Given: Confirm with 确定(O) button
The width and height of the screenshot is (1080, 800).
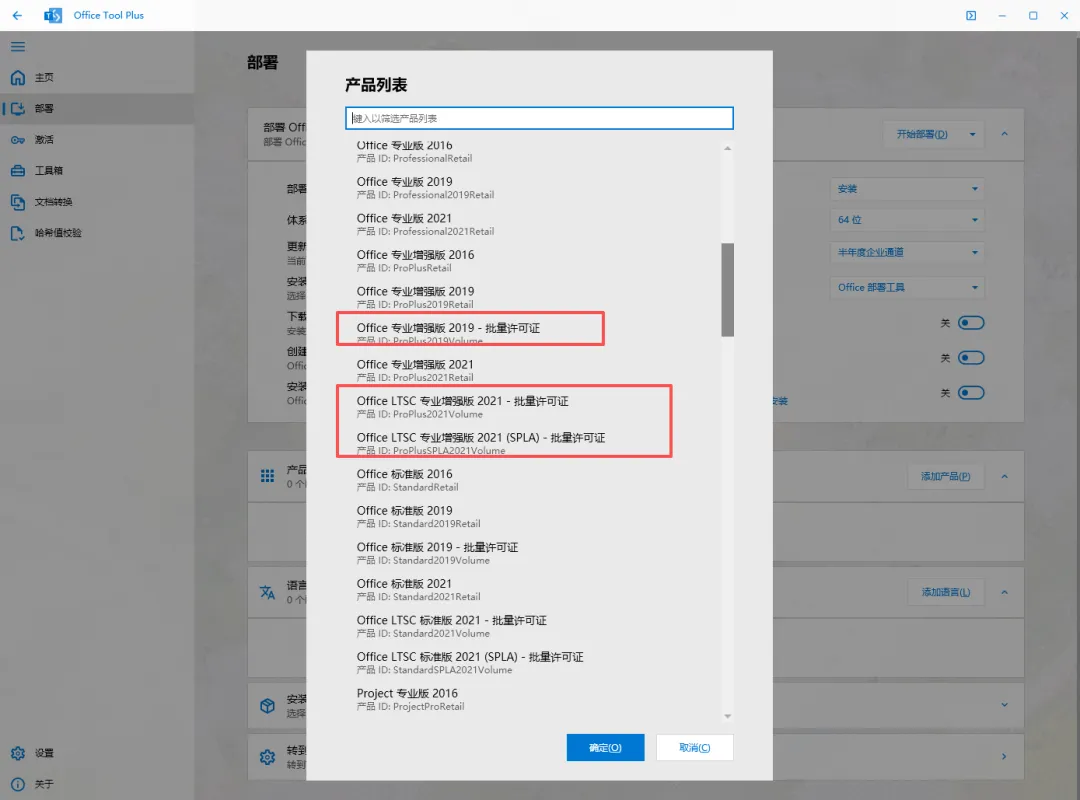Looking at the screenshot, I should [605, 748].
